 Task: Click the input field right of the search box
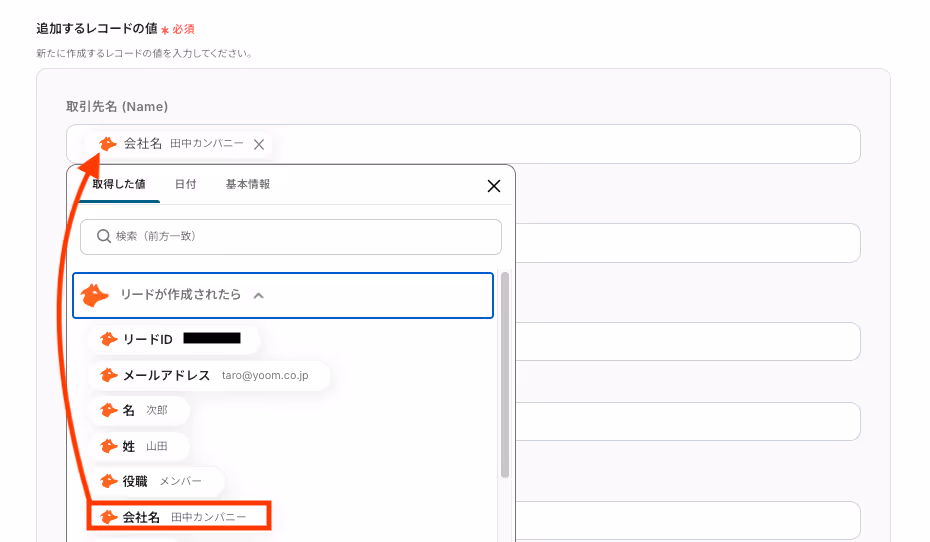pyautogui.click(x=688, y=243)
